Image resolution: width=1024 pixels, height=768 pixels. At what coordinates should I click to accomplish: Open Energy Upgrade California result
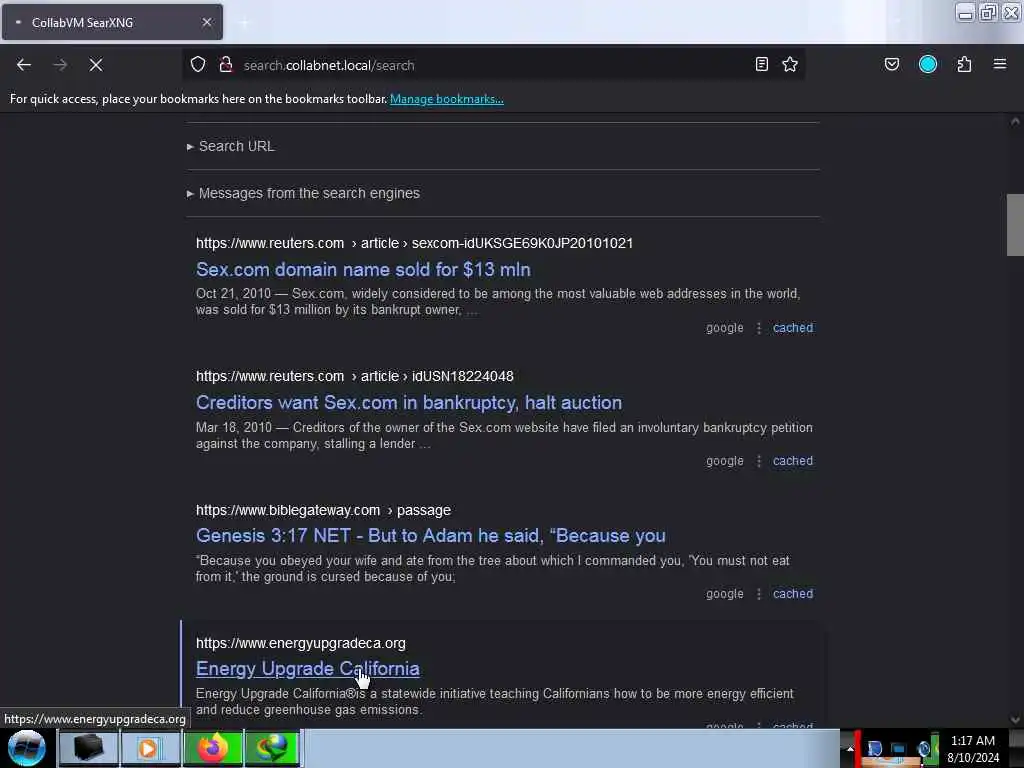(x=308, y=669)
